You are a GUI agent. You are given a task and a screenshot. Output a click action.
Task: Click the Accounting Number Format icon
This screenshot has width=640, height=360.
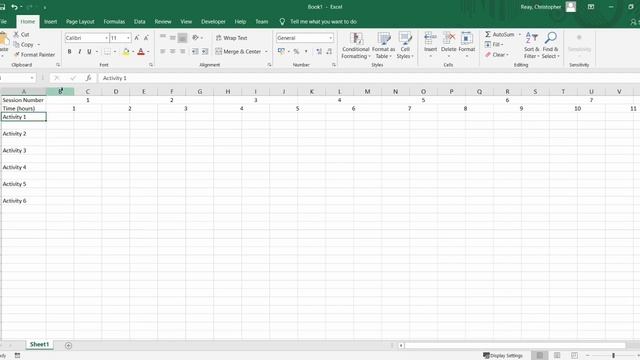[281, 51]
